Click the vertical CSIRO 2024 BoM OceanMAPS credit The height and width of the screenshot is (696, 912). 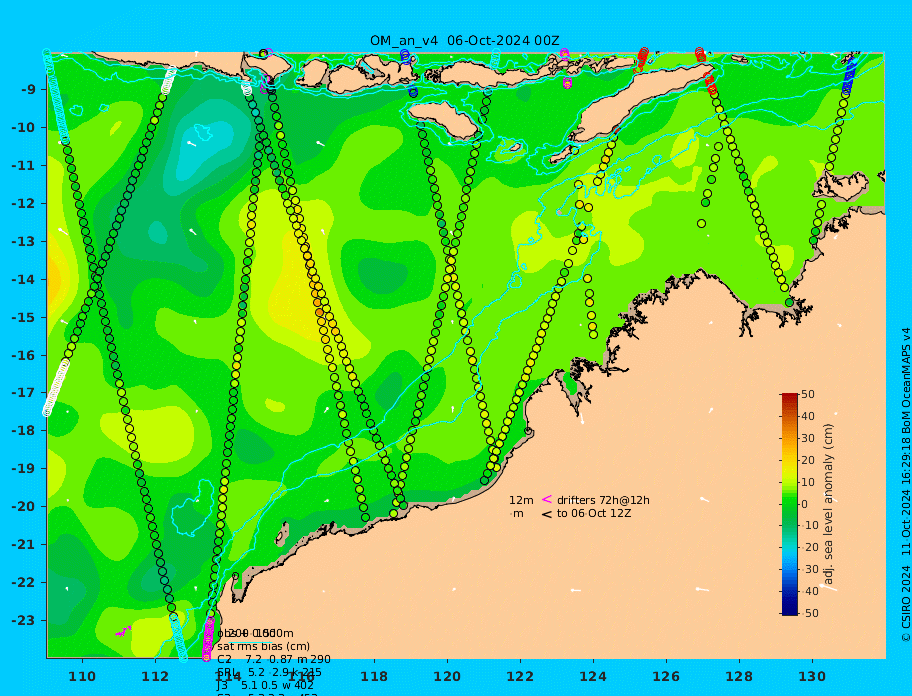coord(906,485)
